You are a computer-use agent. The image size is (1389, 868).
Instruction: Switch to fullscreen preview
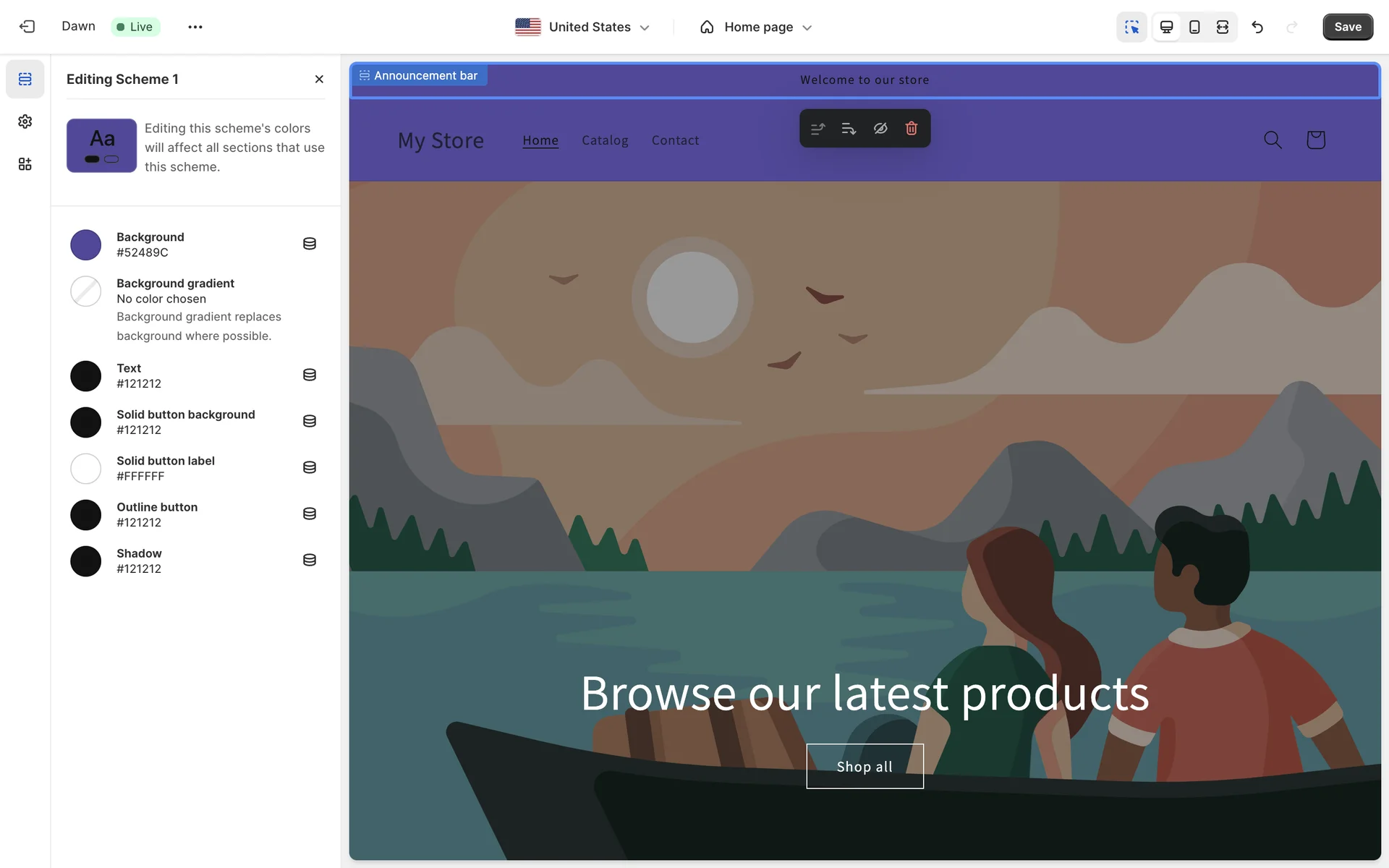(1223, 27)
